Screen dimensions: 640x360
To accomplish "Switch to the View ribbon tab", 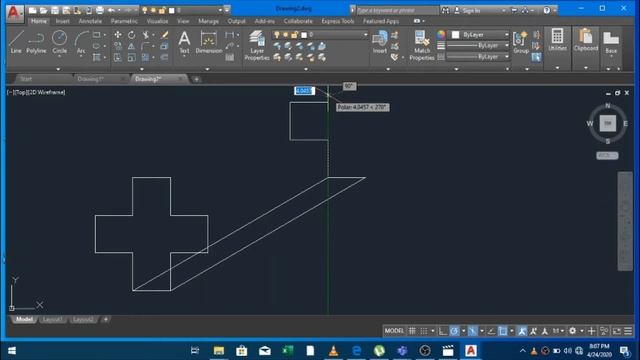I will (x=183, y=21).
